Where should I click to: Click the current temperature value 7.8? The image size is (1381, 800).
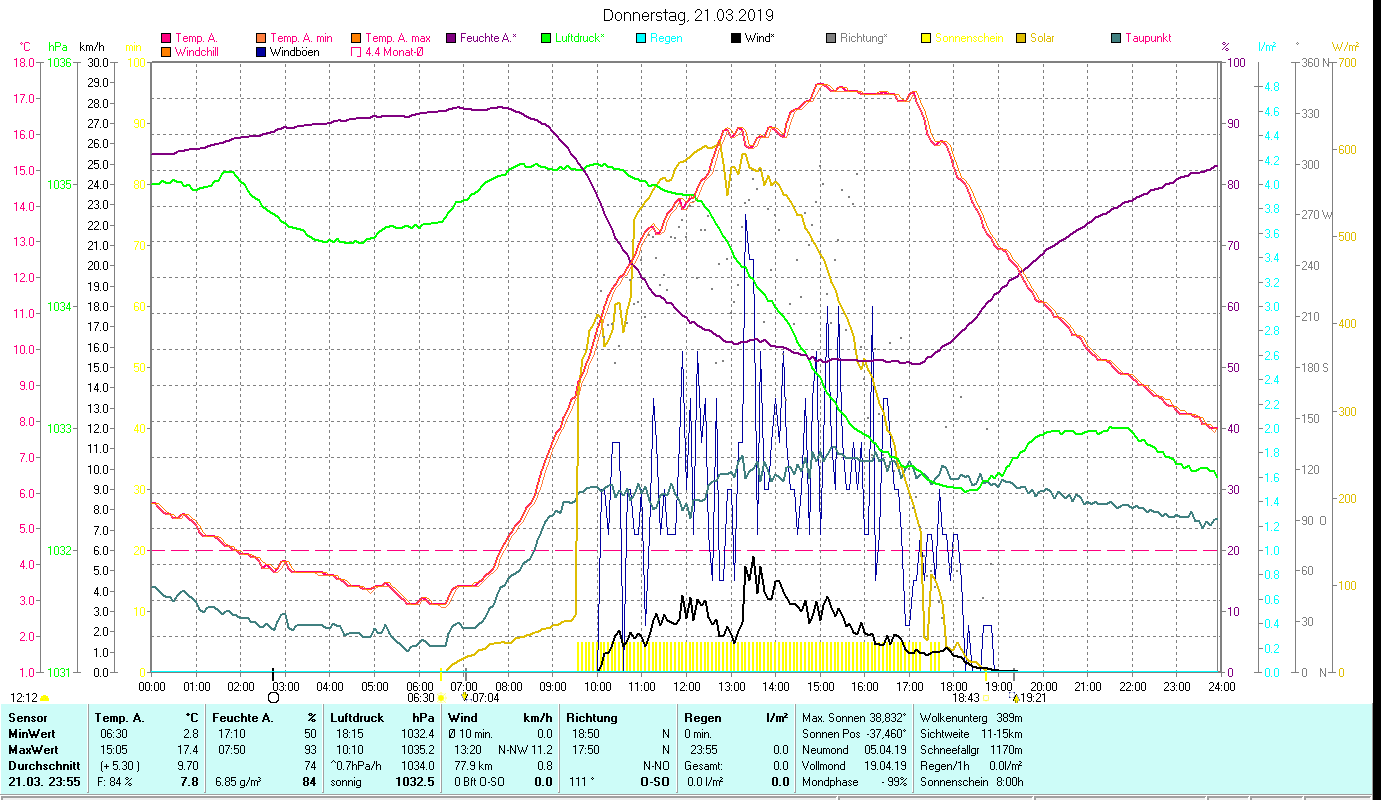[190, 781]
